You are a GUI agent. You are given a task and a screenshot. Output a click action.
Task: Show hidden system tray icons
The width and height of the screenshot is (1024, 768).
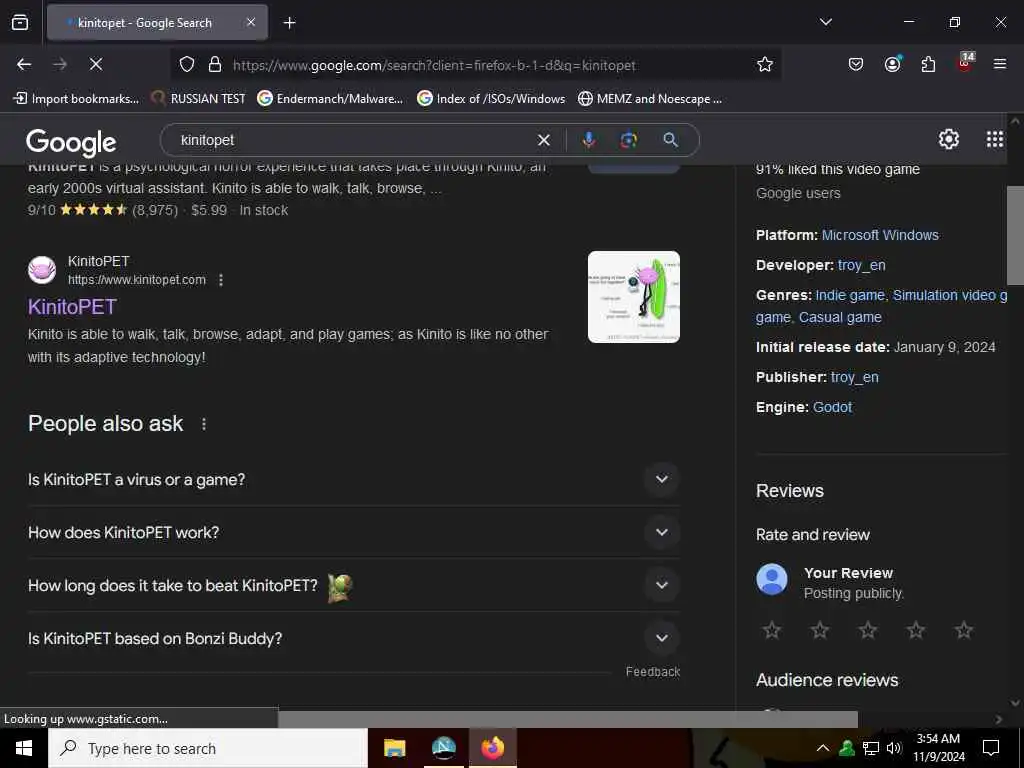[823, 748]
